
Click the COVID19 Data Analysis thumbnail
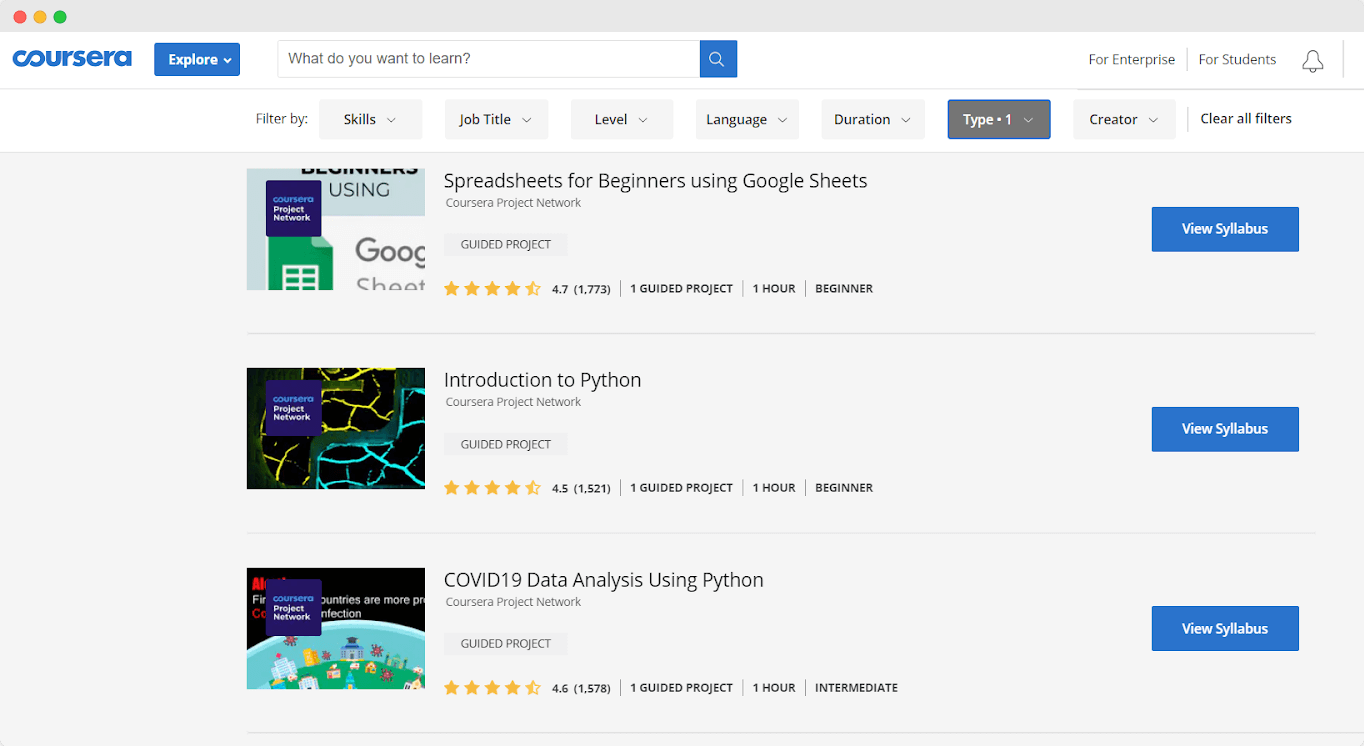pyautogui.click(x=336, y=628)
